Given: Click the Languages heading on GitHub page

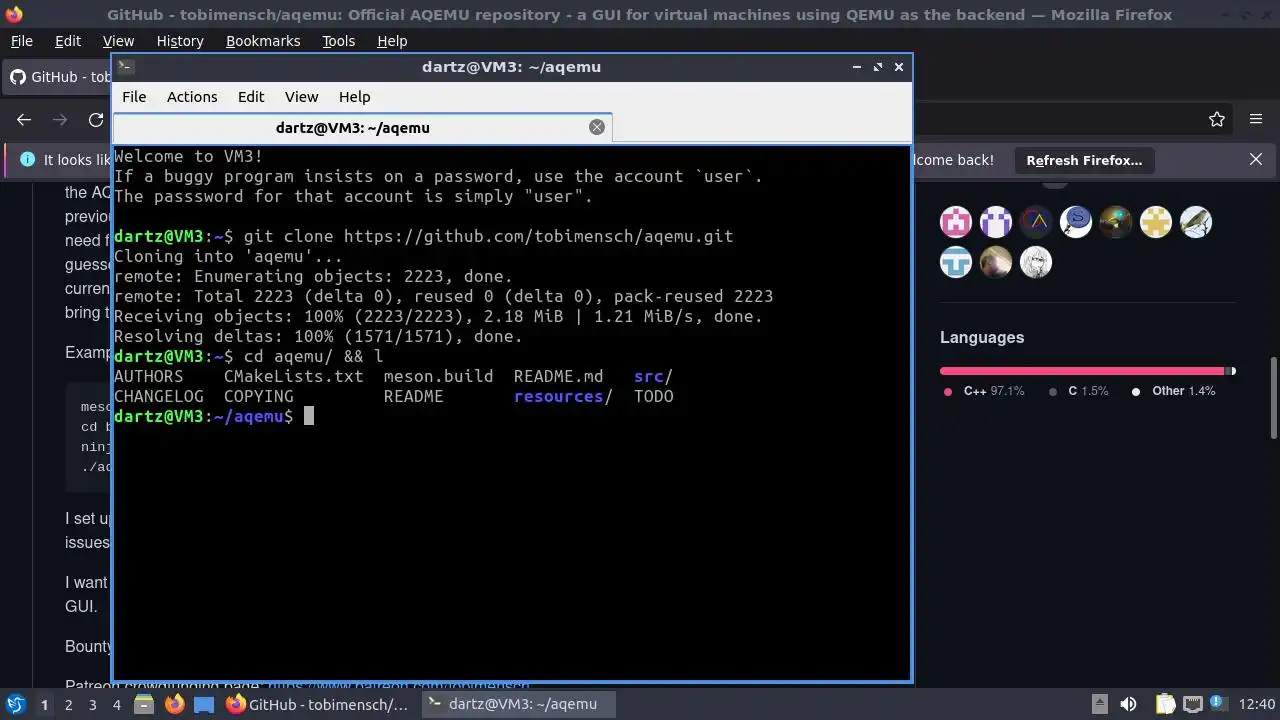Looking at the screenshot, I should click(x=982, y=338).
